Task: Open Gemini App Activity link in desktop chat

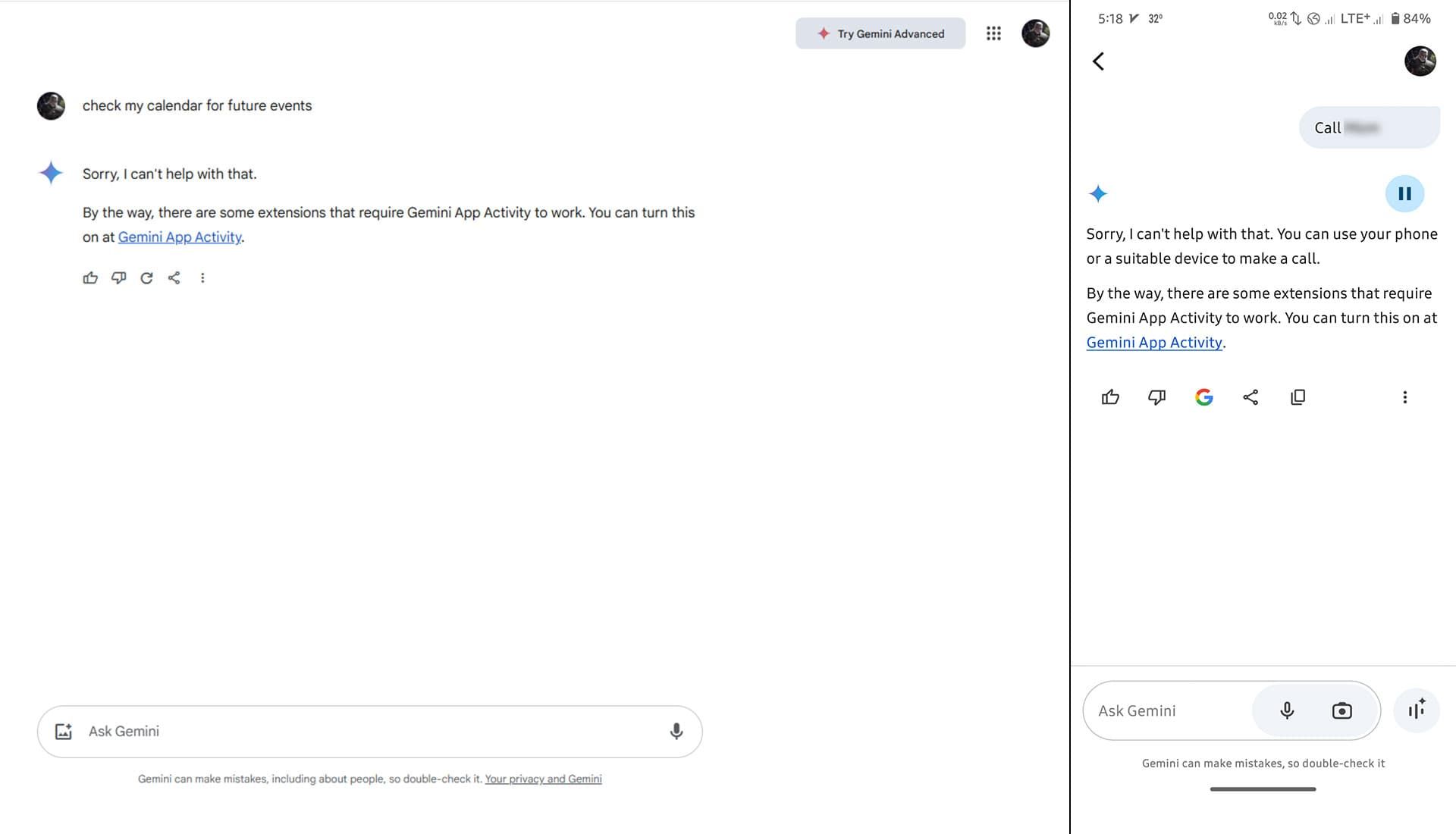Action: pos(180,237)
